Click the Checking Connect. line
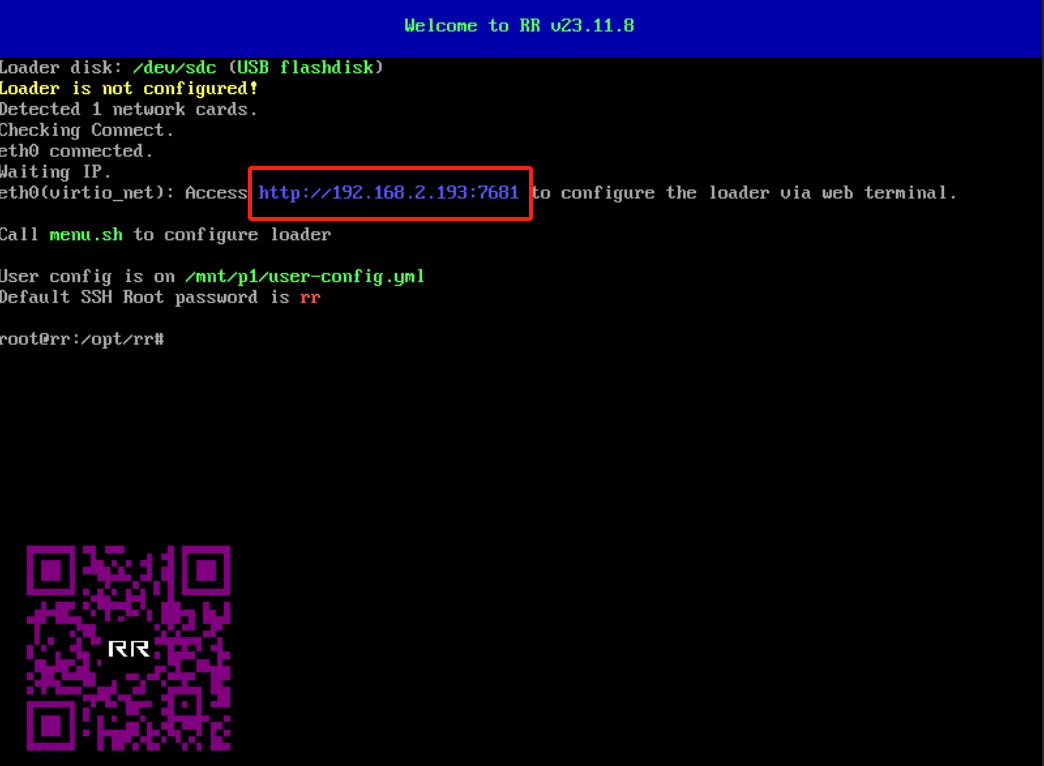 coord(87,131)
